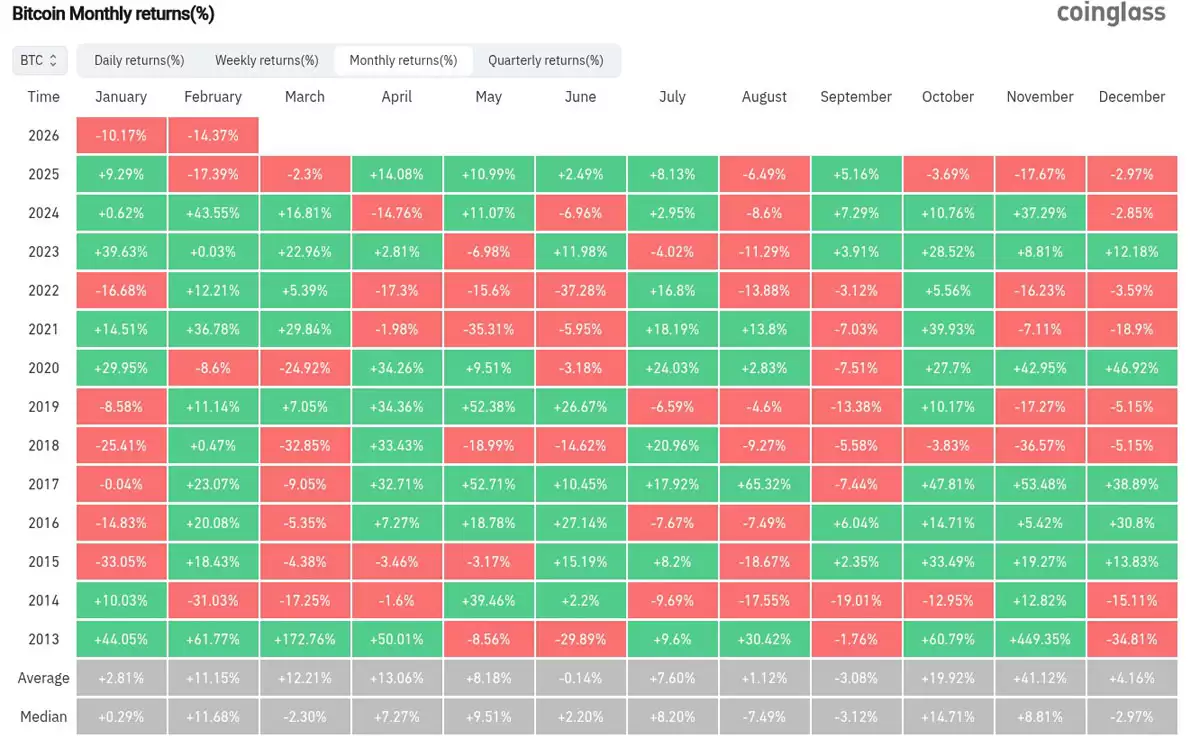This screenshot has height=739, width=1200.
Task: Click the December column header
Action: 1131,97
